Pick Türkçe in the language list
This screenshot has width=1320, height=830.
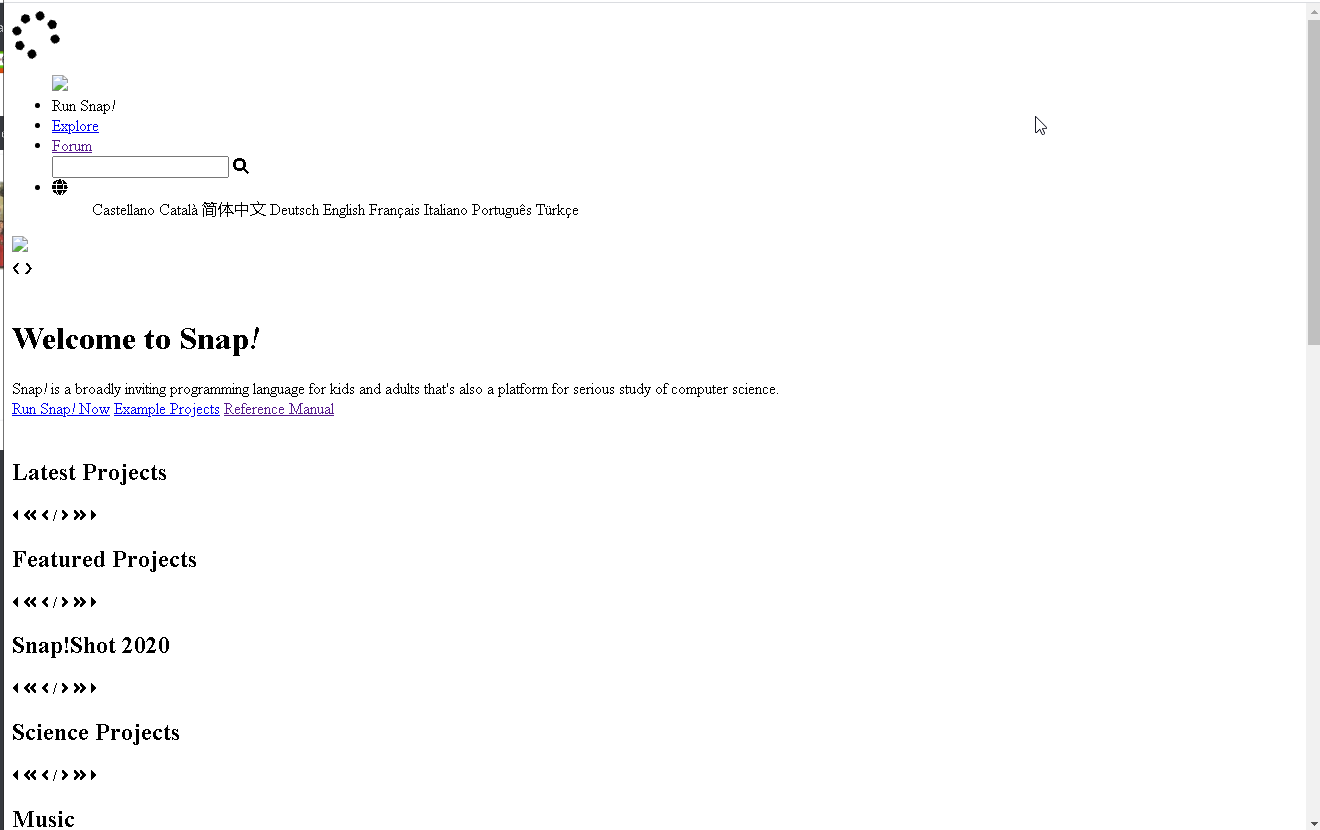tap(557, 210)
